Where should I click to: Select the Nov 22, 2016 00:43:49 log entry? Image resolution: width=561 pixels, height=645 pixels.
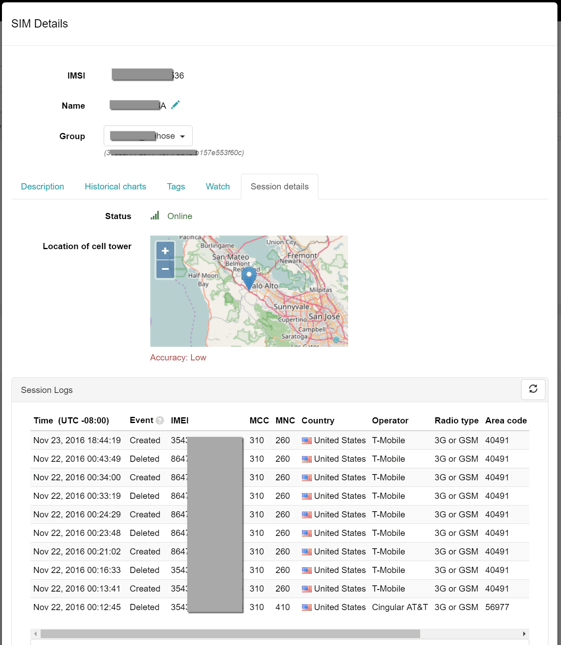[280, 459]
